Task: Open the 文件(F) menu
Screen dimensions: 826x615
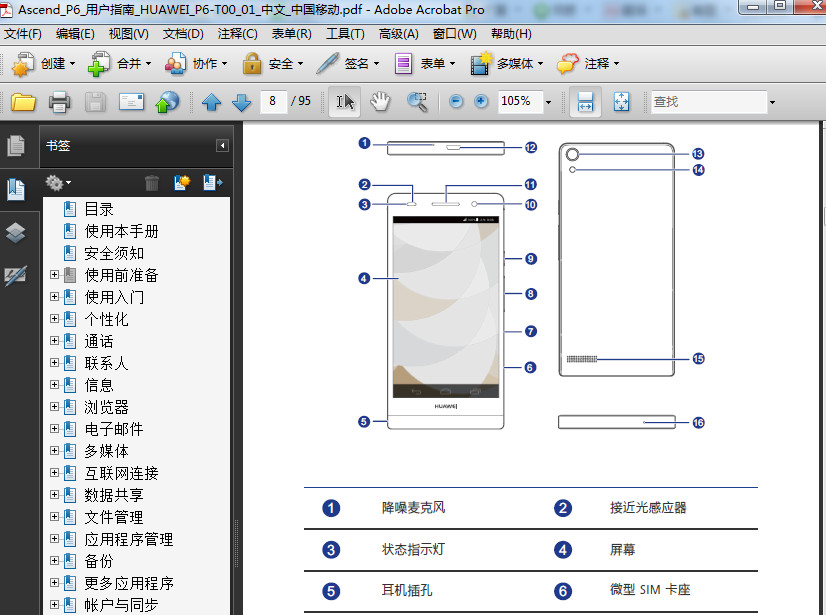Action: click(x=23, y=34)
